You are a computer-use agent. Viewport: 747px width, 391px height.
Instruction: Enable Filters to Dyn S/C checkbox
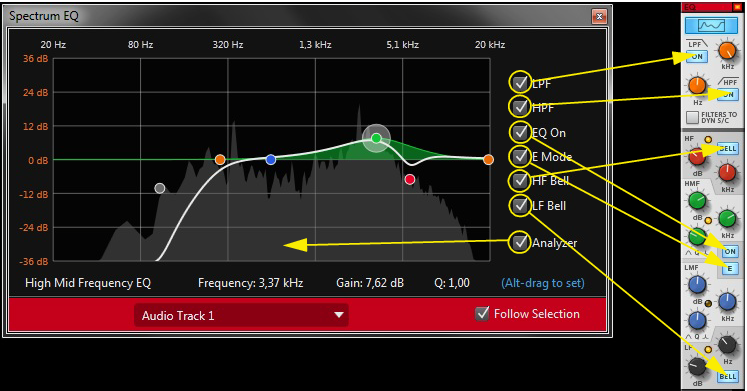point(692,117)
